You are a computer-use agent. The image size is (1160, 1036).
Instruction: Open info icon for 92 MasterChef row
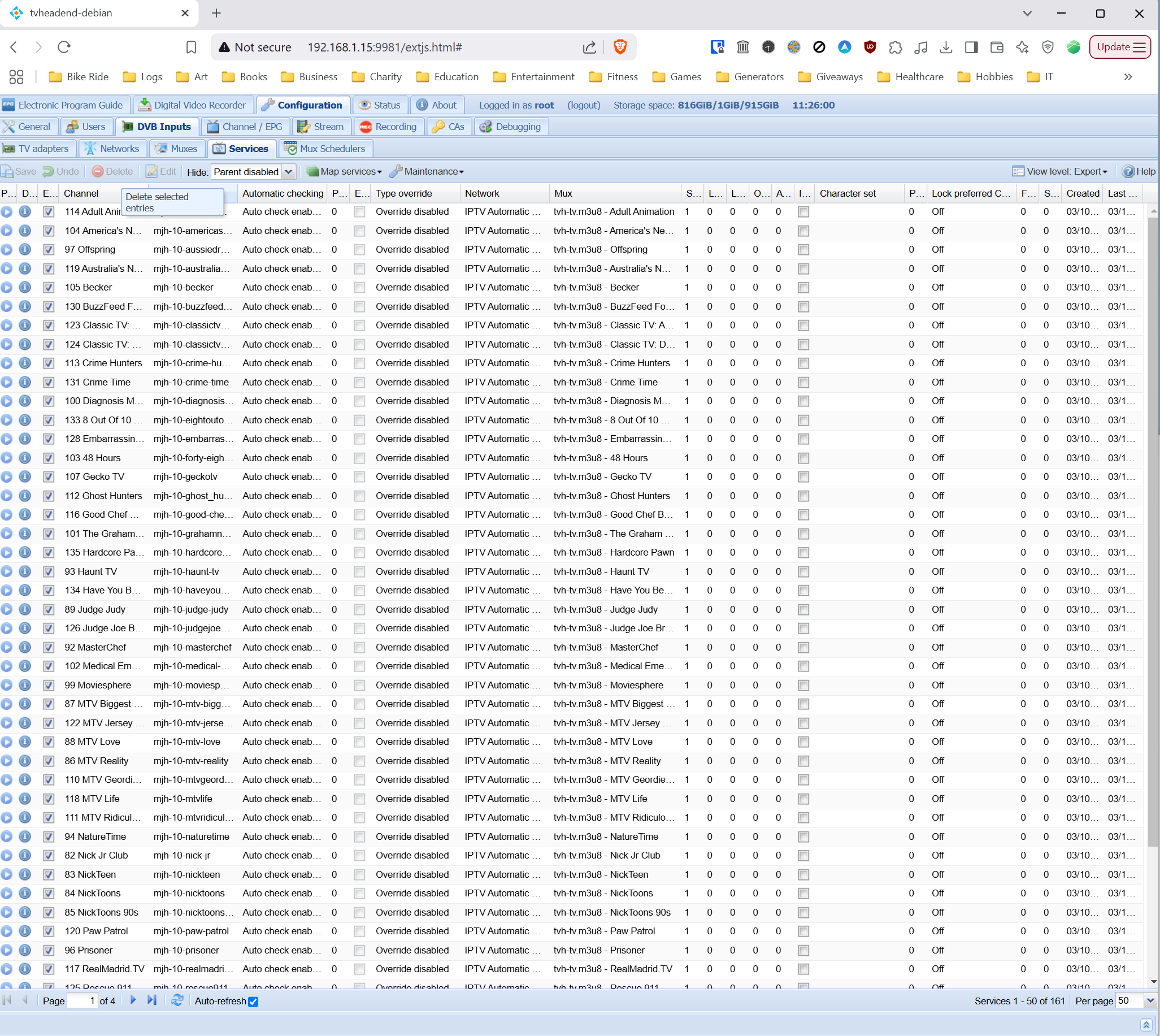pyautogui.click(x=25, y=647)
